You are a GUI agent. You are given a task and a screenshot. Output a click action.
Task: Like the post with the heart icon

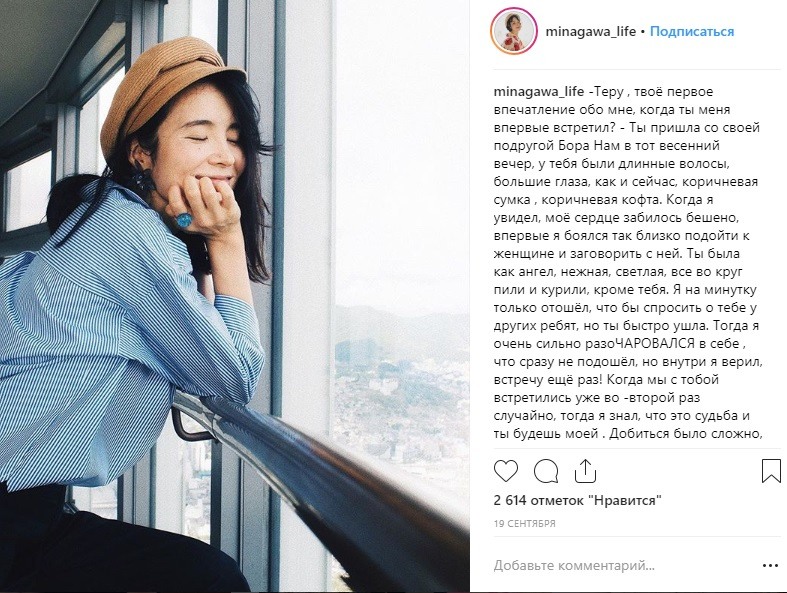(x=506, y=471)
